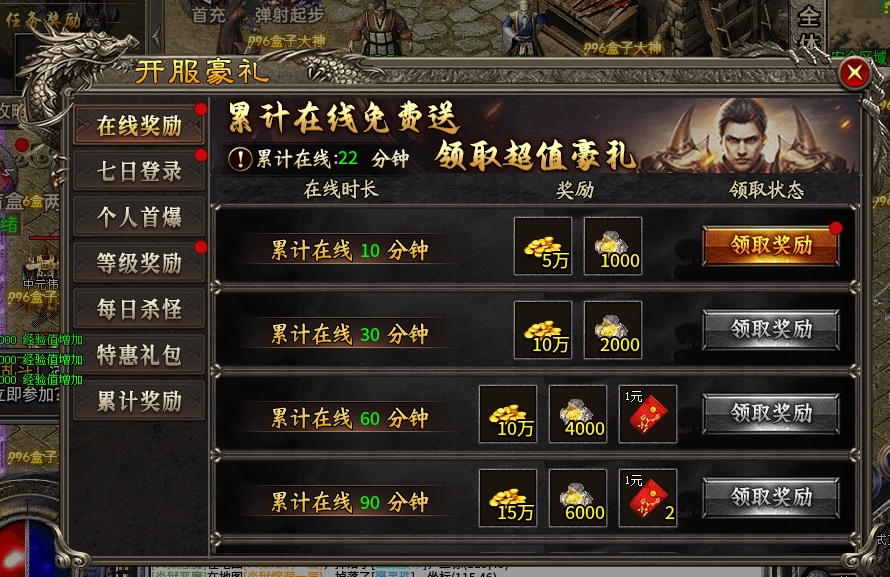Click 领取奖励 for the 60分钟 row
The height and width of the screenshot is (577, 890).
pos(771,413)
